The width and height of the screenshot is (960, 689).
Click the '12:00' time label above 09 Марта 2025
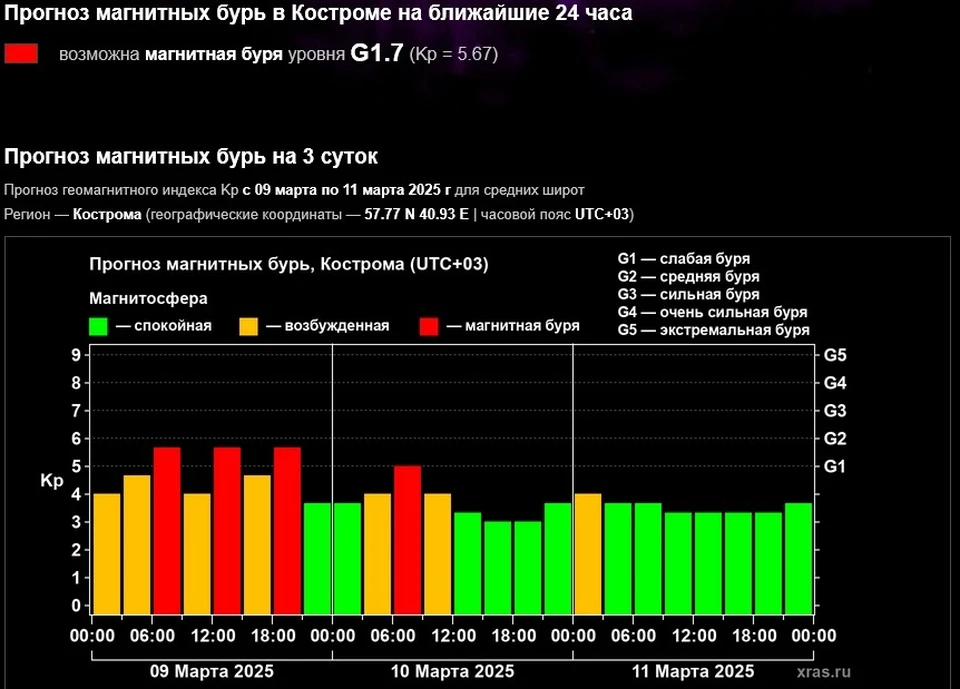(x=212, y=636)
